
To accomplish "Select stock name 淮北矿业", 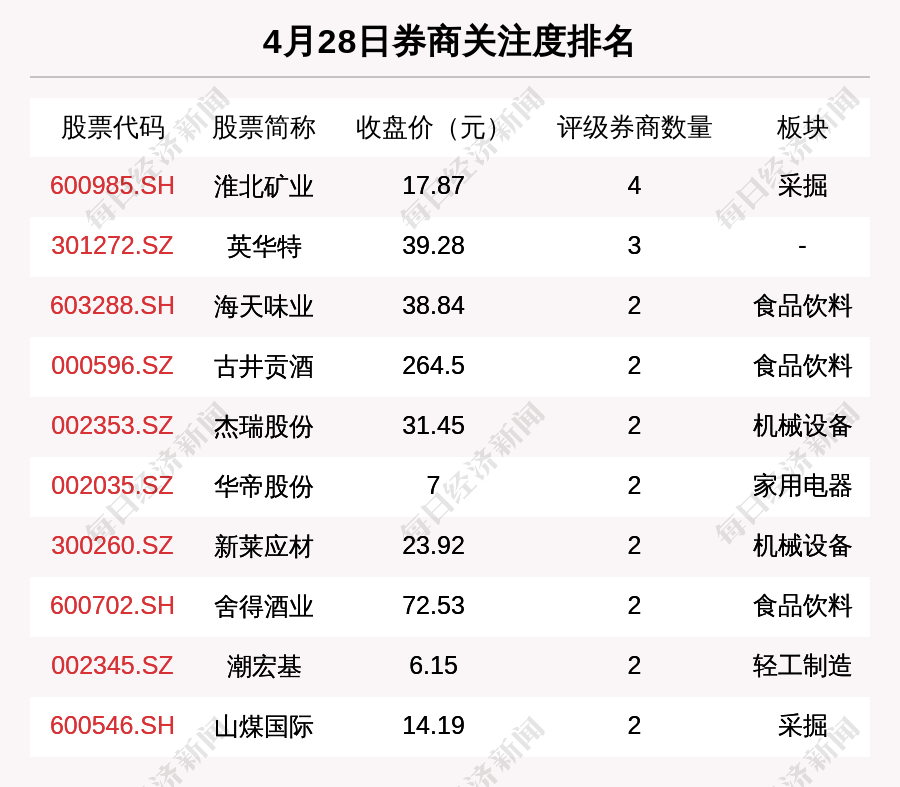I will coord(264,187).
